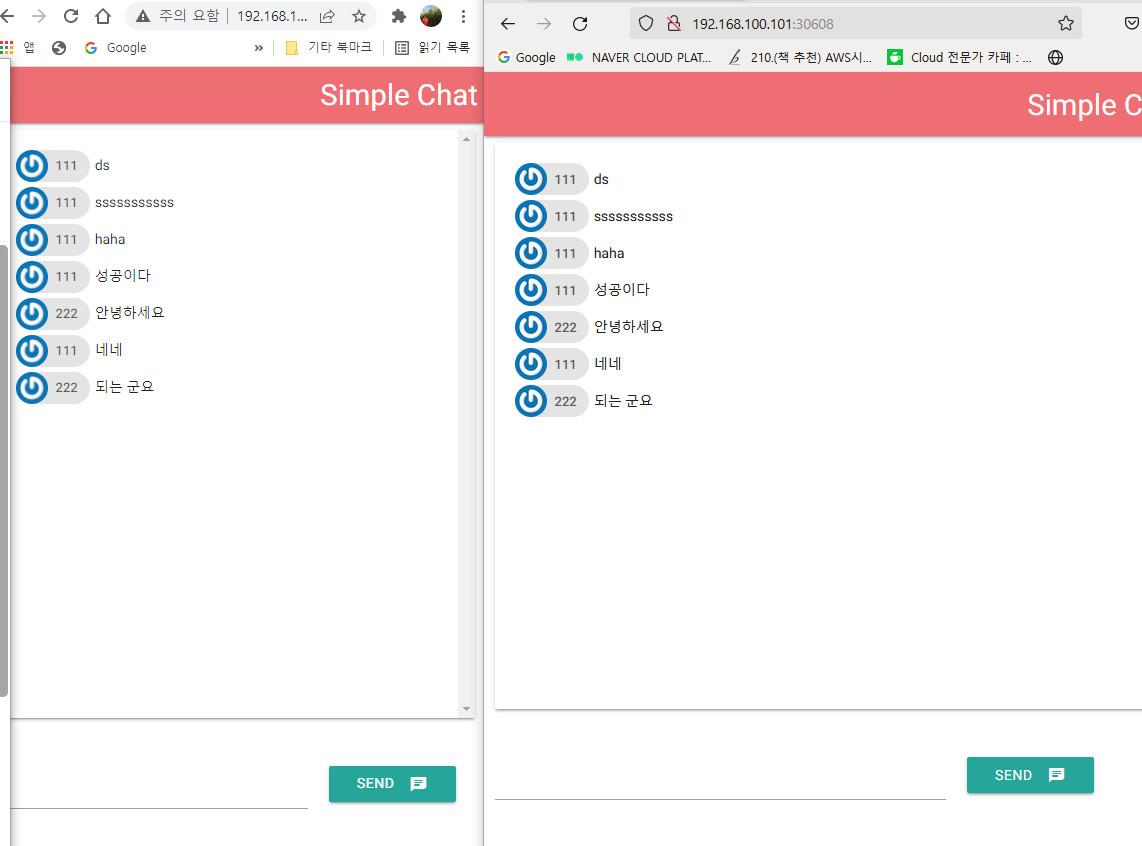The image size is (1142, 846).
Task: Open the NAVER CLOUD PLAT... bookmark
Action: 639,58
